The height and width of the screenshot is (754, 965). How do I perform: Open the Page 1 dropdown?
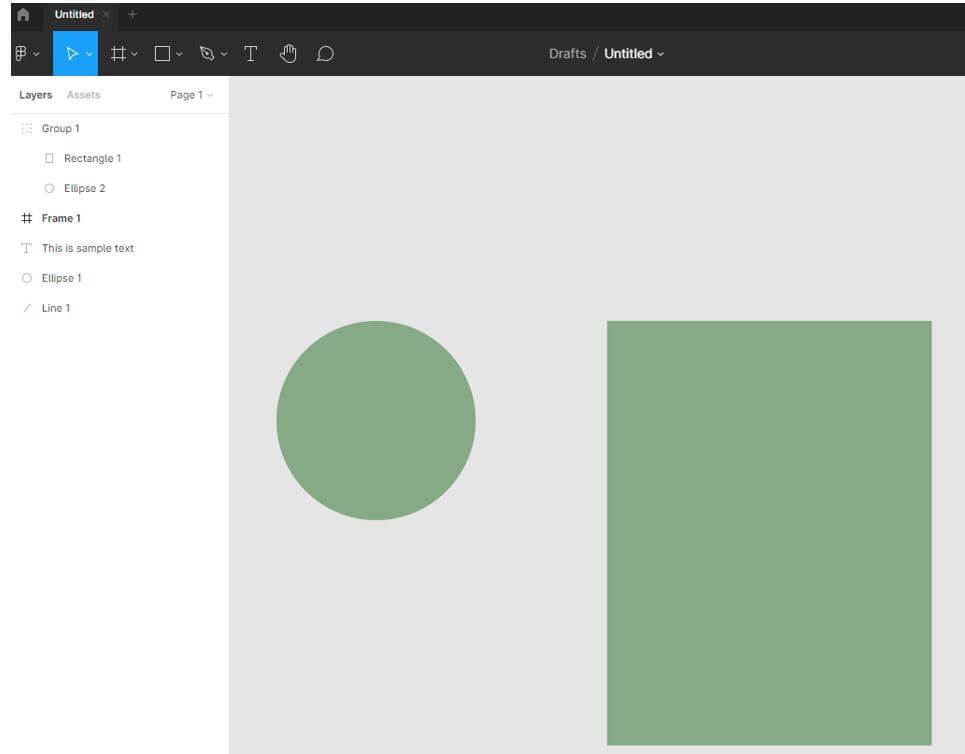point(191,95)
